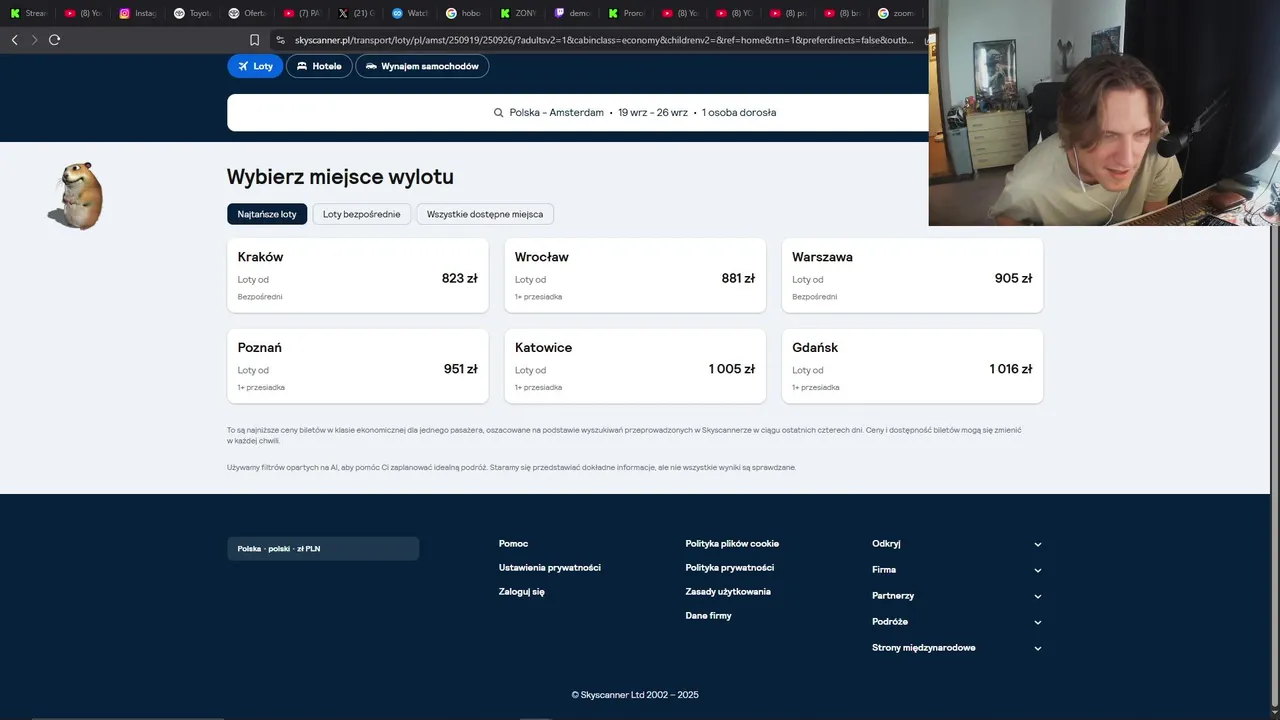
Task: Open the Watch browser tab
Action: pos(409,13)
